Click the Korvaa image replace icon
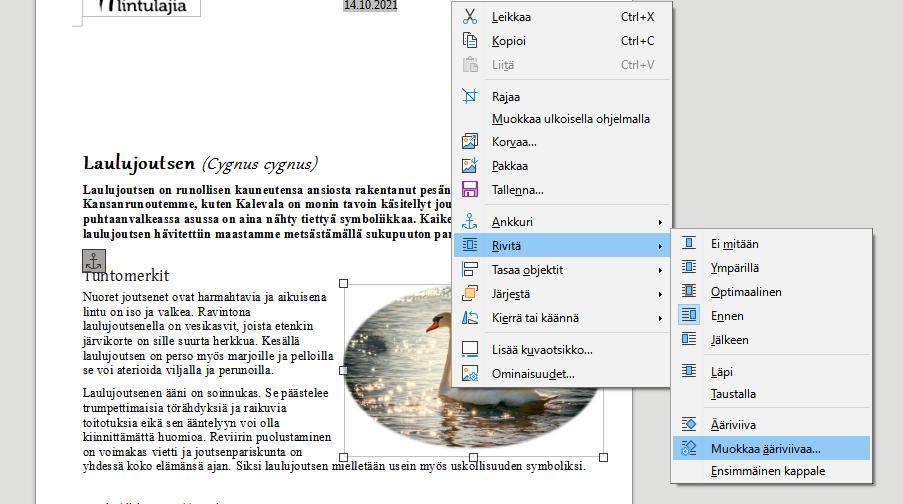The width and height of the screenshot is (903, 504). coord(470,141)
